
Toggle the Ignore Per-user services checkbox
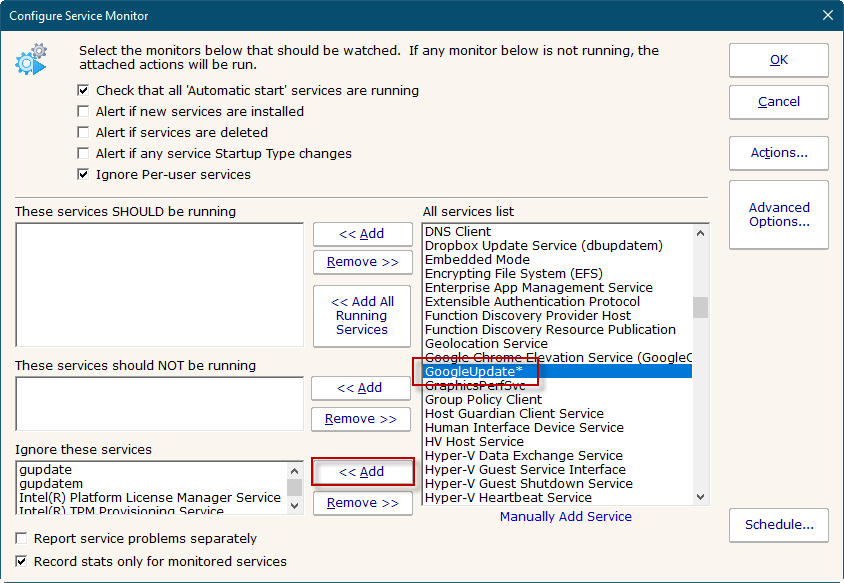tap(84, 175)
